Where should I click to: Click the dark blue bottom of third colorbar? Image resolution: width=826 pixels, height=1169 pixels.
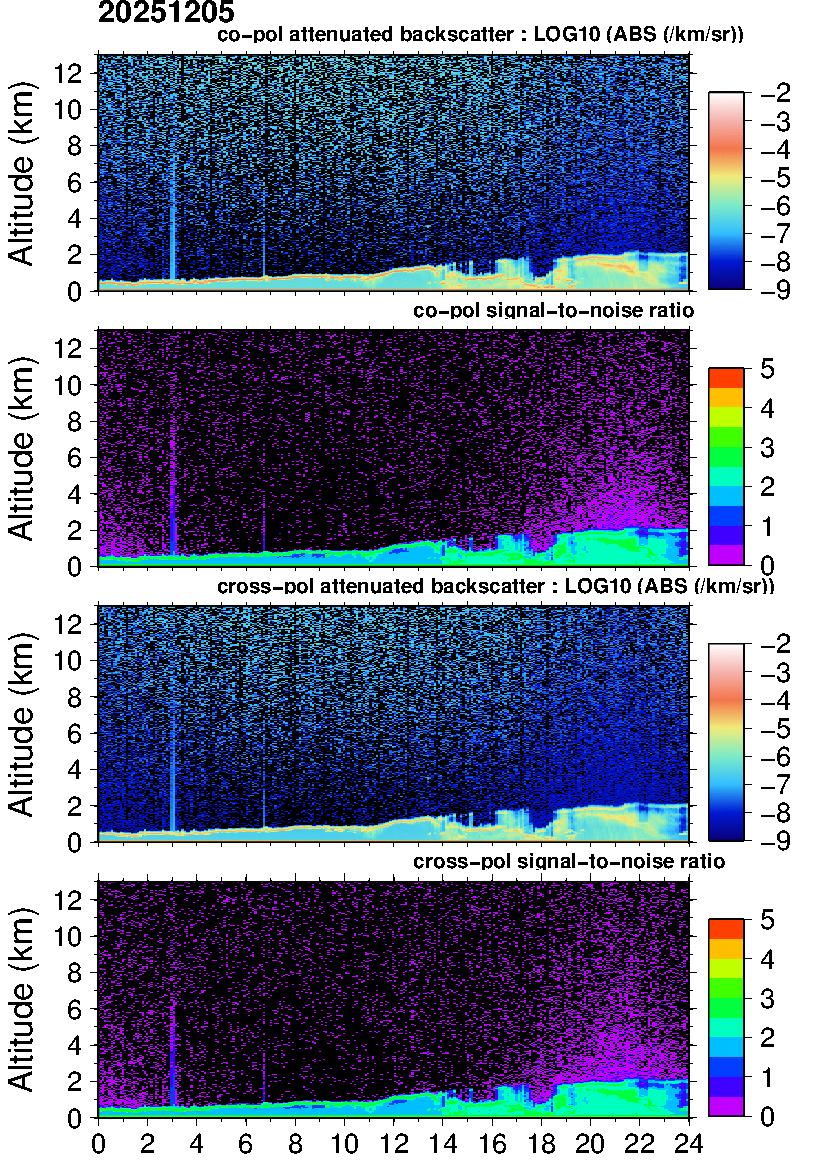(726, 831)
